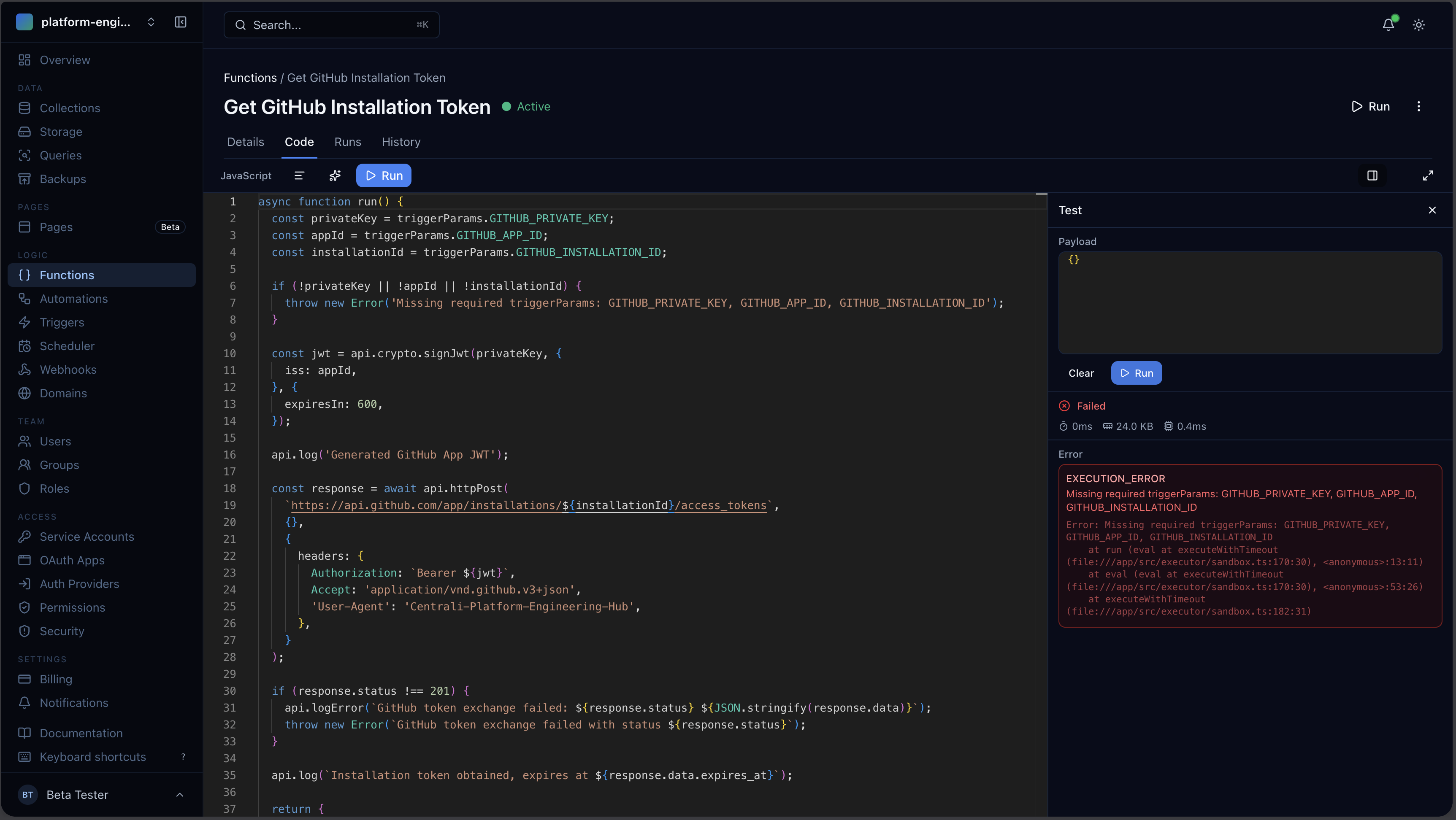
Task: Expand the Beta Tester user menu
Action: pos(102,795)
